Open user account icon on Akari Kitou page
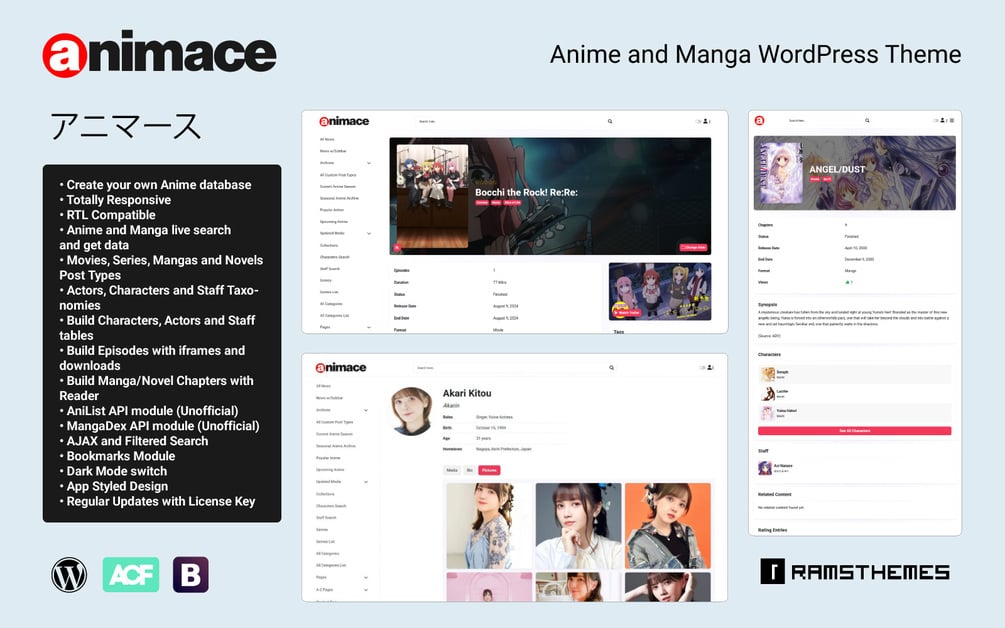 (710, 367)
